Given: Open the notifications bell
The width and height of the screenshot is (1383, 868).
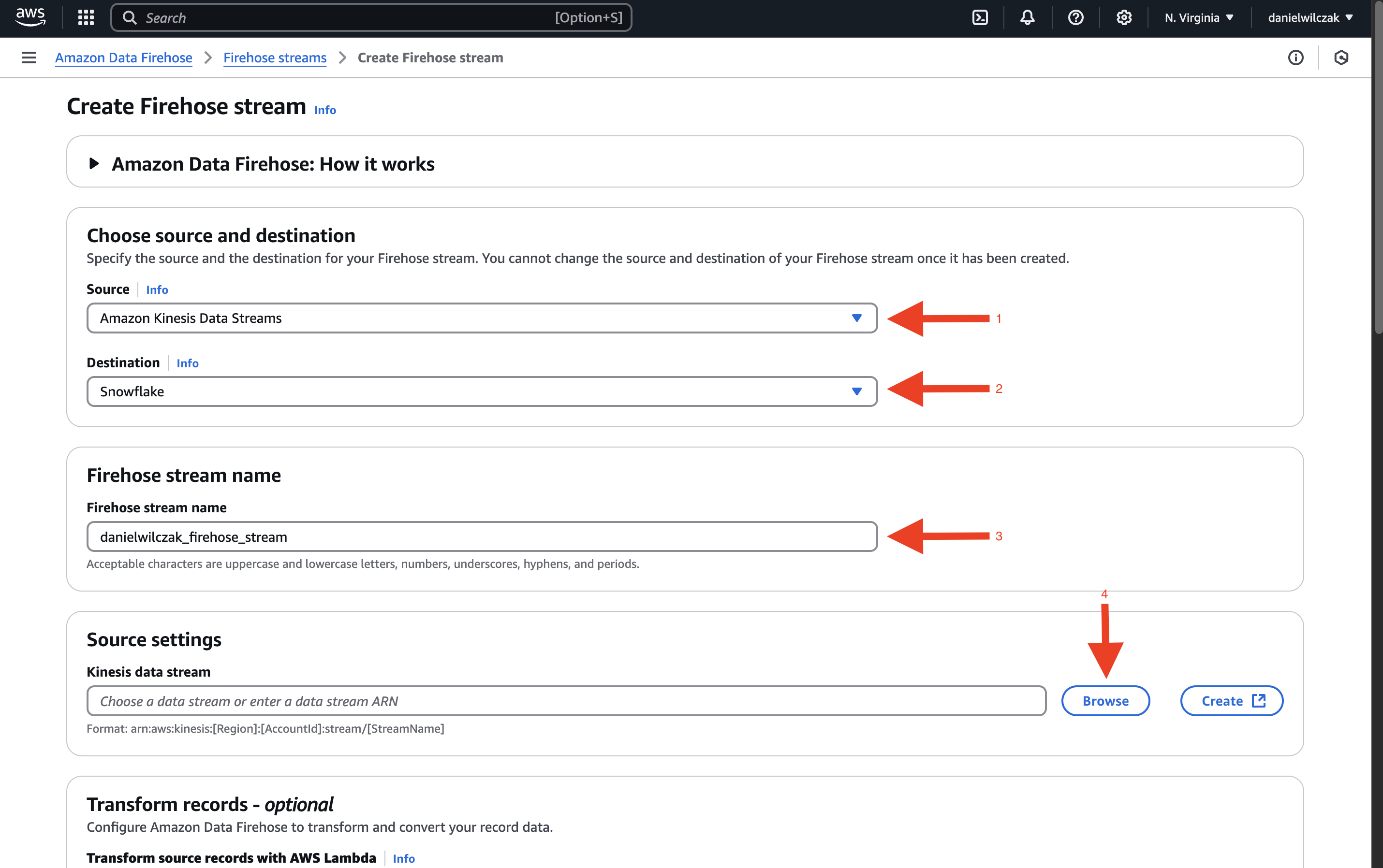Looking at the screenshot, I should pos(1028,18).
